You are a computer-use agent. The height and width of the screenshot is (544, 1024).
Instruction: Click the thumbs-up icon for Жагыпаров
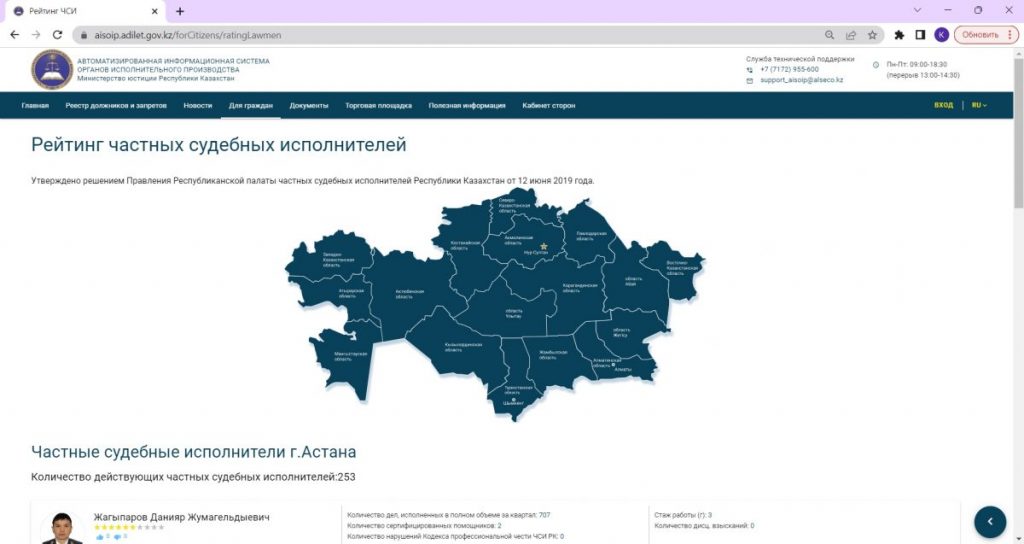point(100,537)
